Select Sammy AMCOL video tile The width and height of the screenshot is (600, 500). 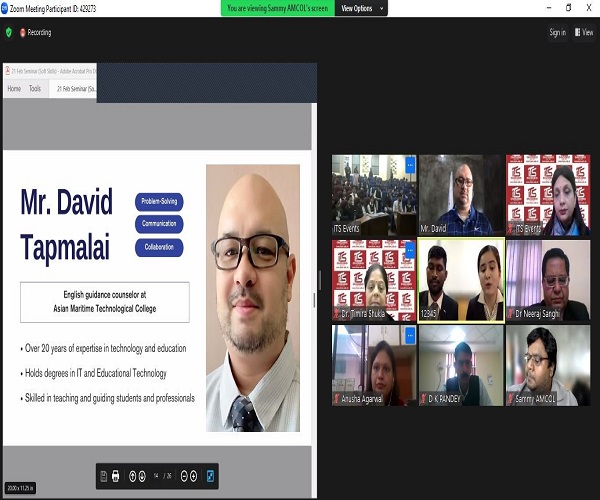click(548, 365)
